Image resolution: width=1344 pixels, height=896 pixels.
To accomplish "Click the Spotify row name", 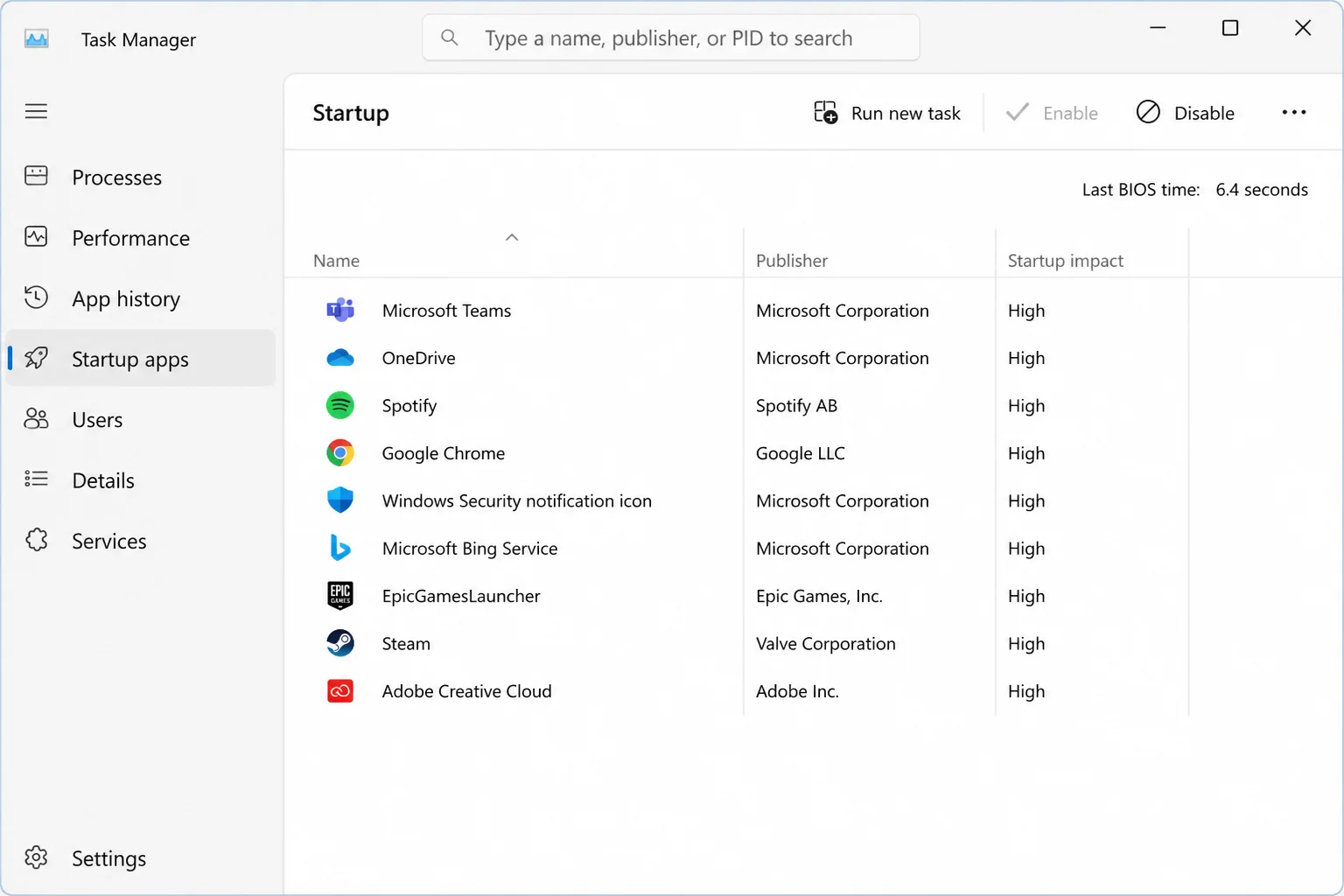I will [x=409, y=406].
